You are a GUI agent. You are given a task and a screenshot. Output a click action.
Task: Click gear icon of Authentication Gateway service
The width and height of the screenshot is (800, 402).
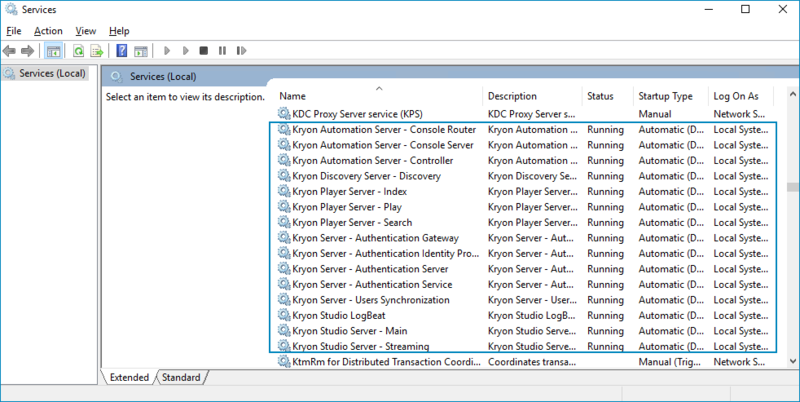(x=284, y=237)
